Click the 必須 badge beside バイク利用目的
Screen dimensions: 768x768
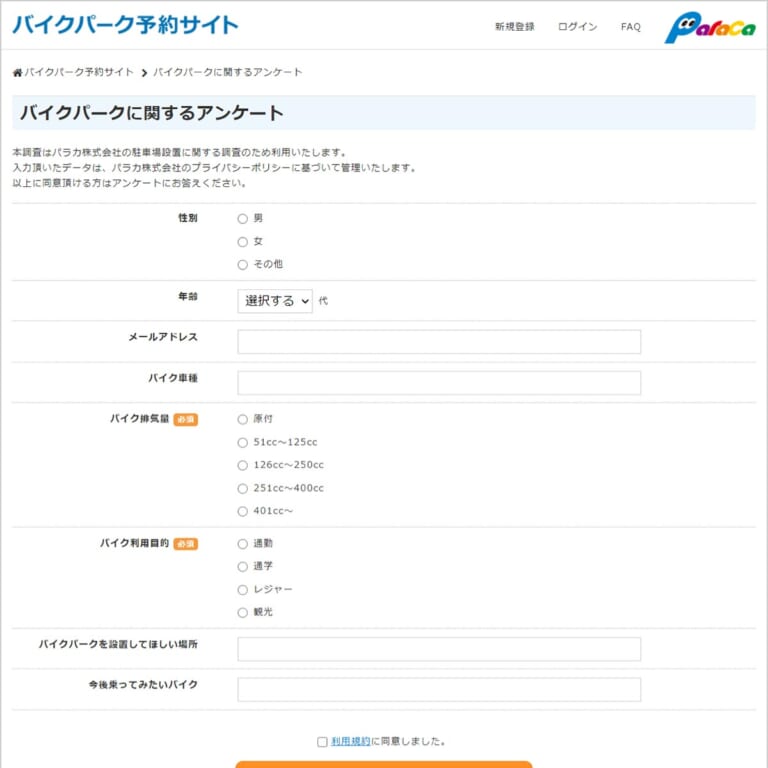click(186, 544)
